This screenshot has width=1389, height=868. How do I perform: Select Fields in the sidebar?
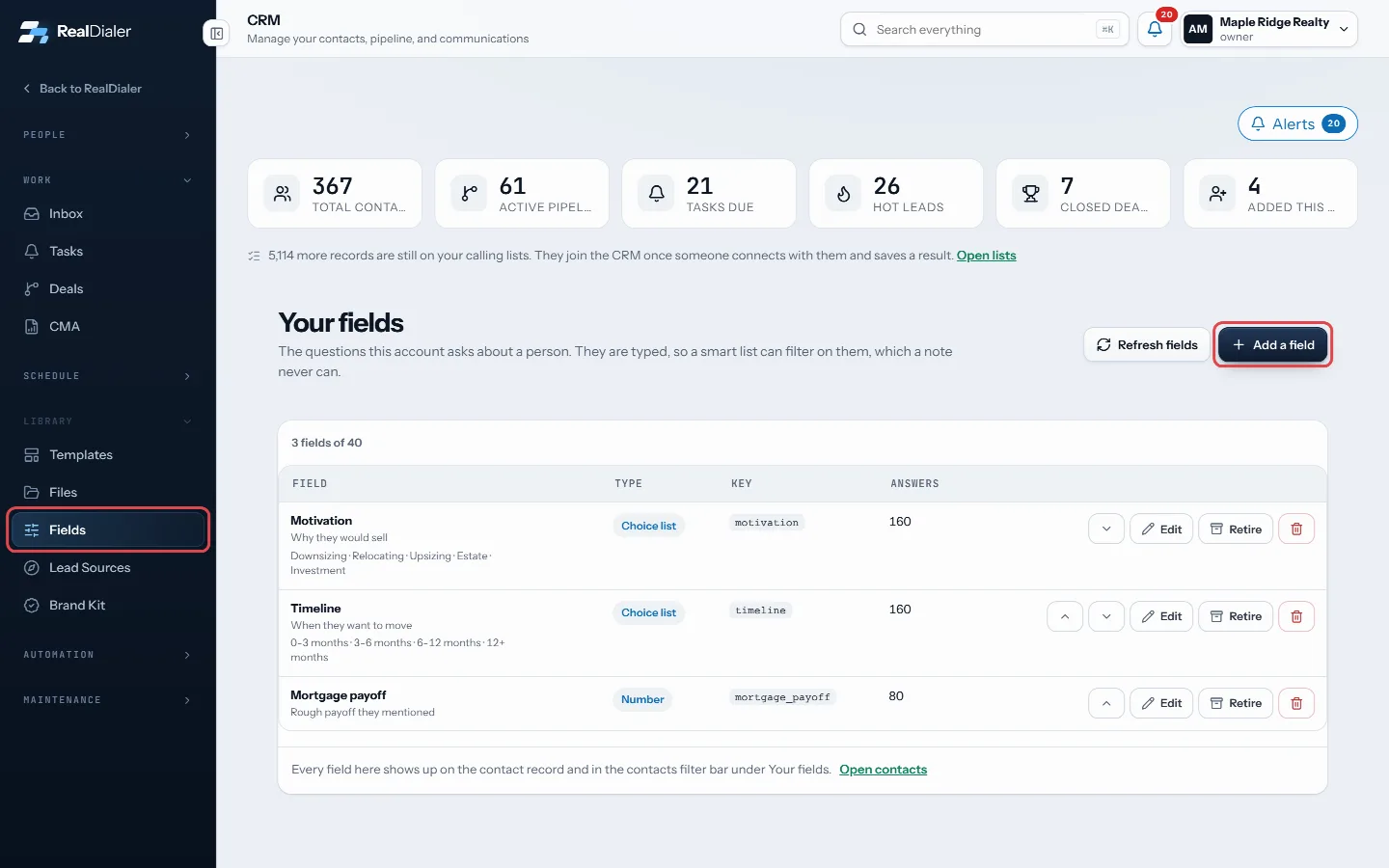pyautogui.click(x=107, y=530)
